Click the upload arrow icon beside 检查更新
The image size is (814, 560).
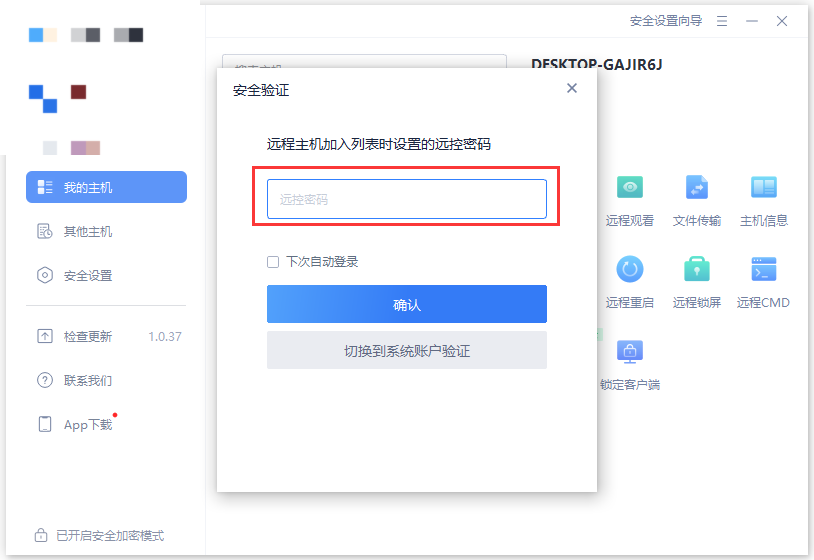(x=45, y=336)
